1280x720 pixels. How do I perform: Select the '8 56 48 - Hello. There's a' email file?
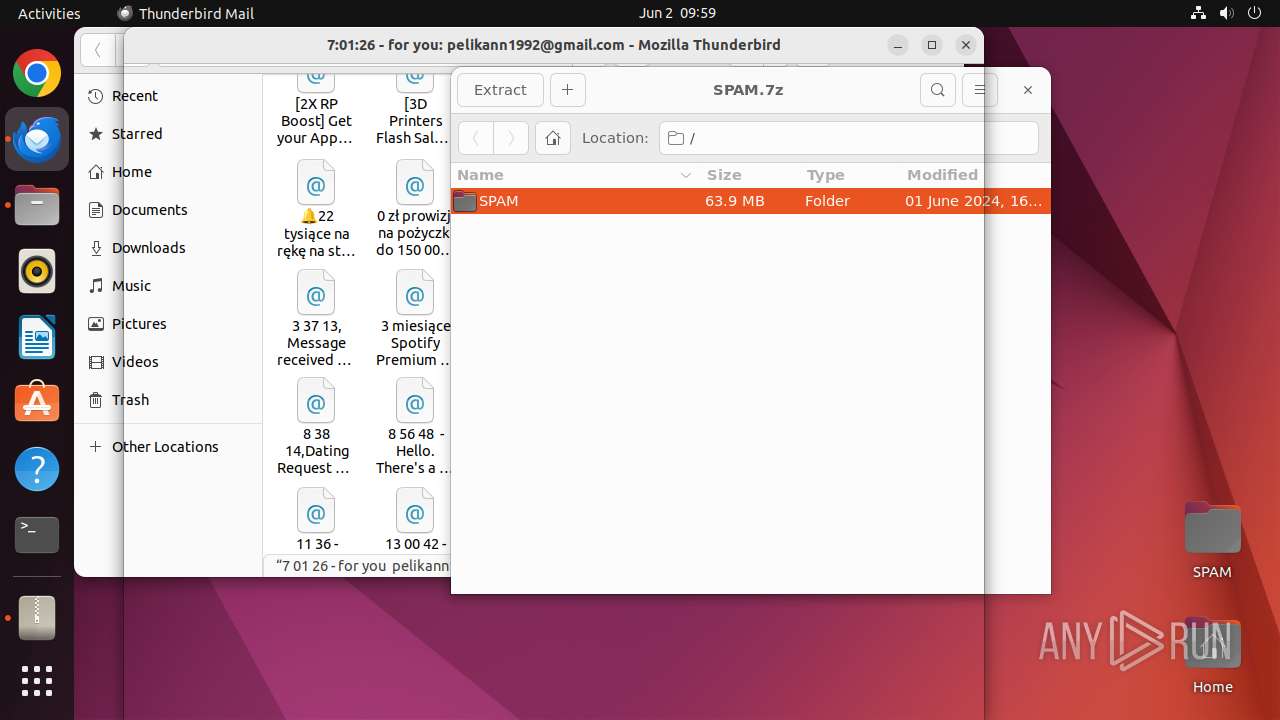[x=414, y=426]
